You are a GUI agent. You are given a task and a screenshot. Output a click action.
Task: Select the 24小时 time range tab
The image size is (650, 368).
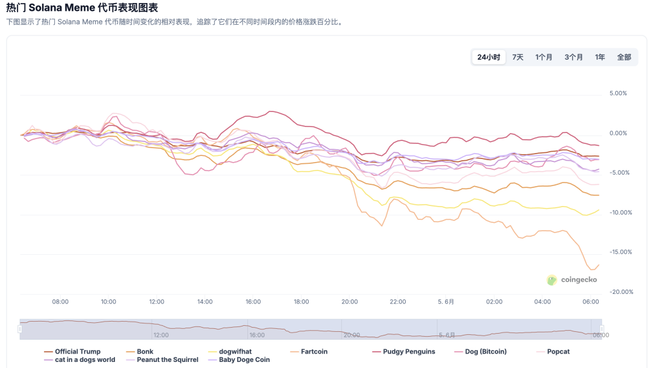[489, 57]
